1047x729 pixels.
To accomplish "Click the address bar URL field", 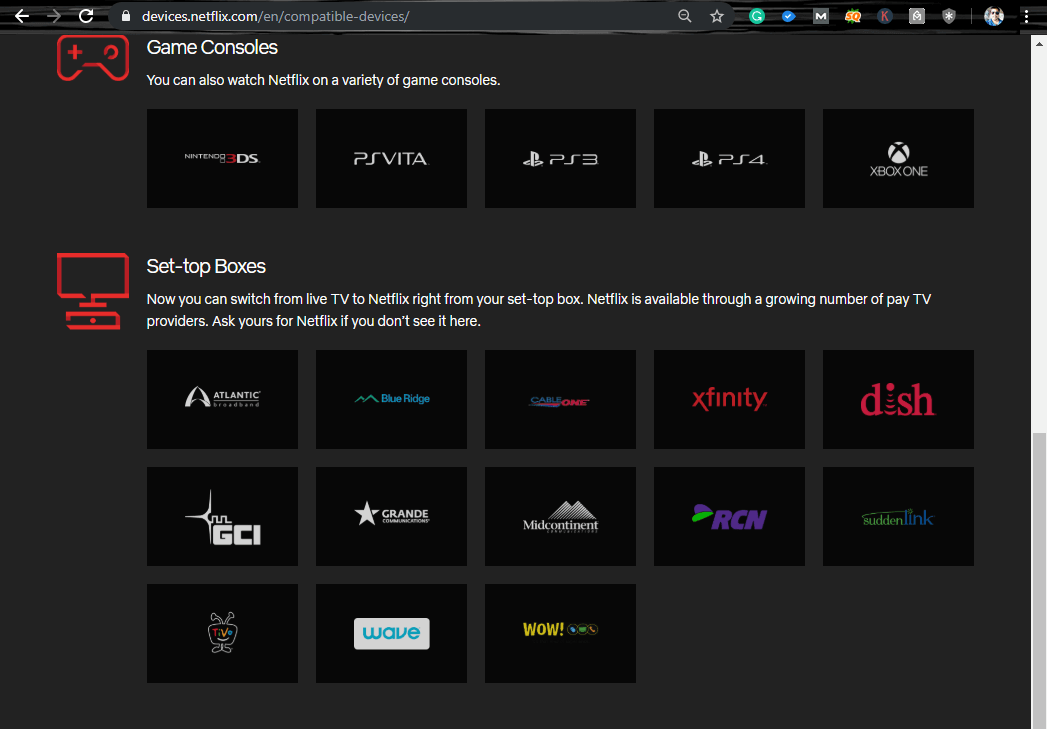I will coord(300,16).
